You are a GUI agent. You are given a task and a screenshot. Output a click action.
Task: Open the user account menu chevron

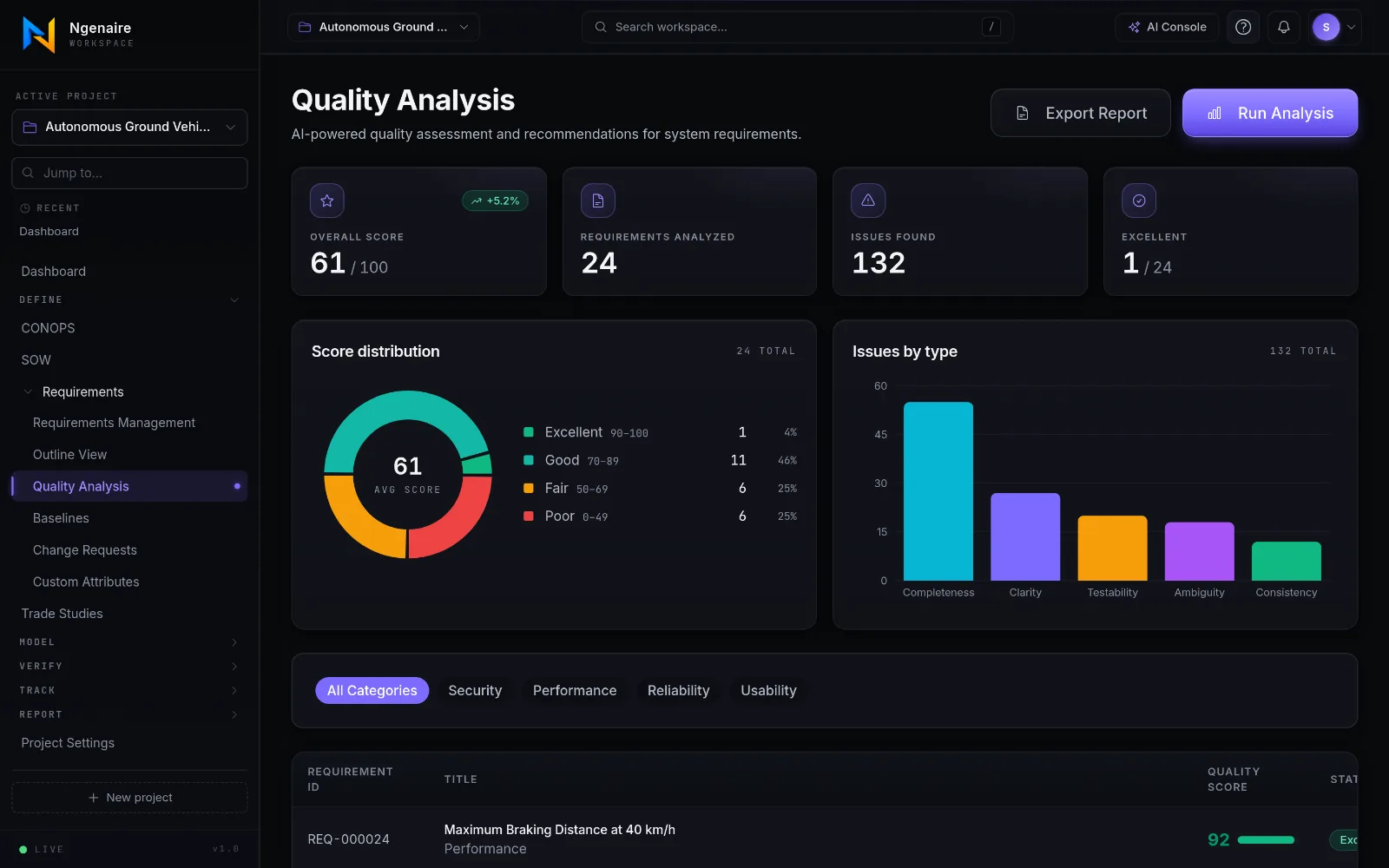point(1351,27)
